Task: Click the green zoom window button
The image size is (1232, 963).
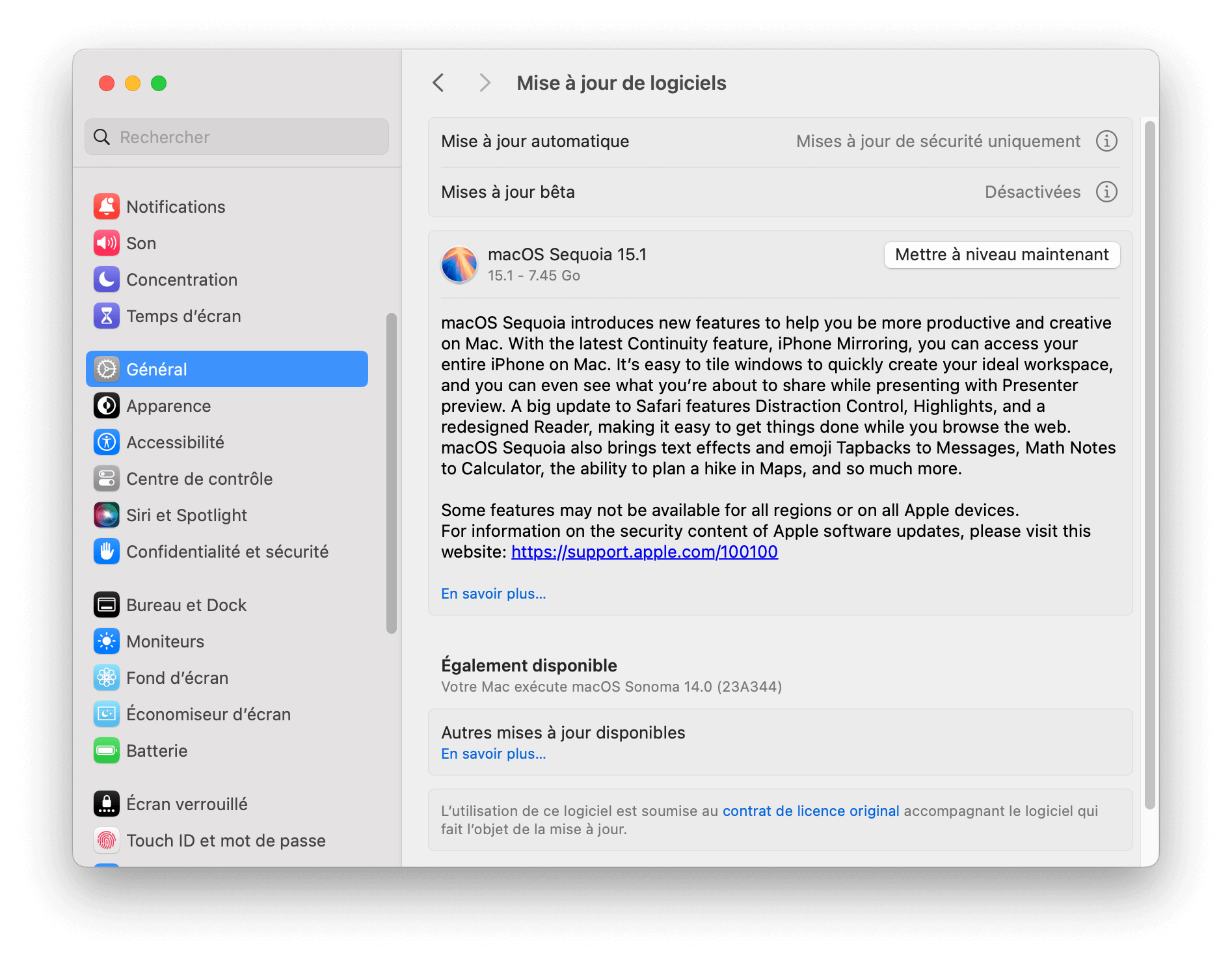Action: 159,83
